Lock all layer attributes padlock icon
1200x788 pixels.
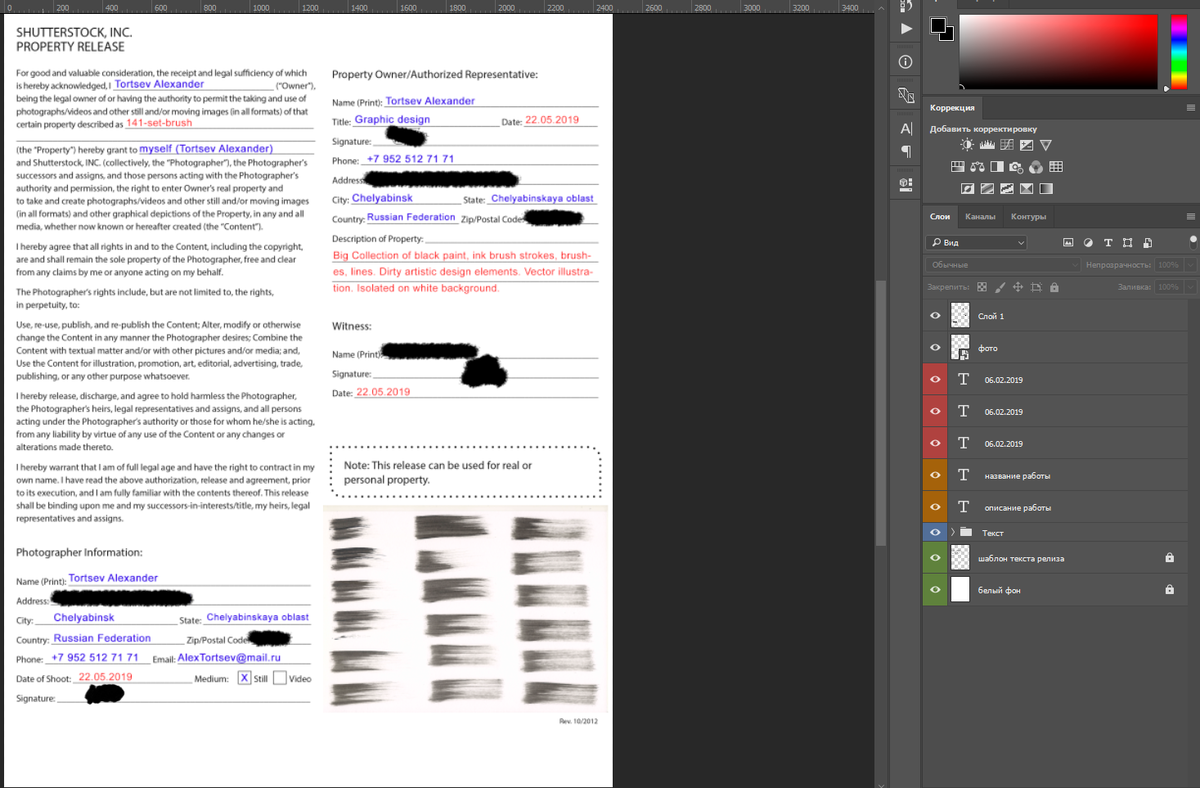1053,287
